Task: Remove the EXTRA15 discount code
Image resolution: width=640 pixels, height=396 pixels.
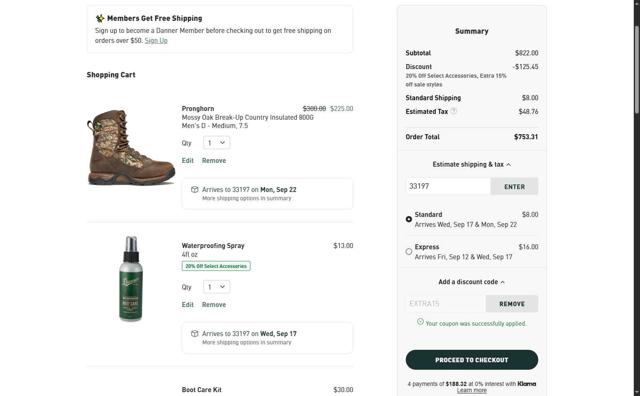Action: click(512, 304)
